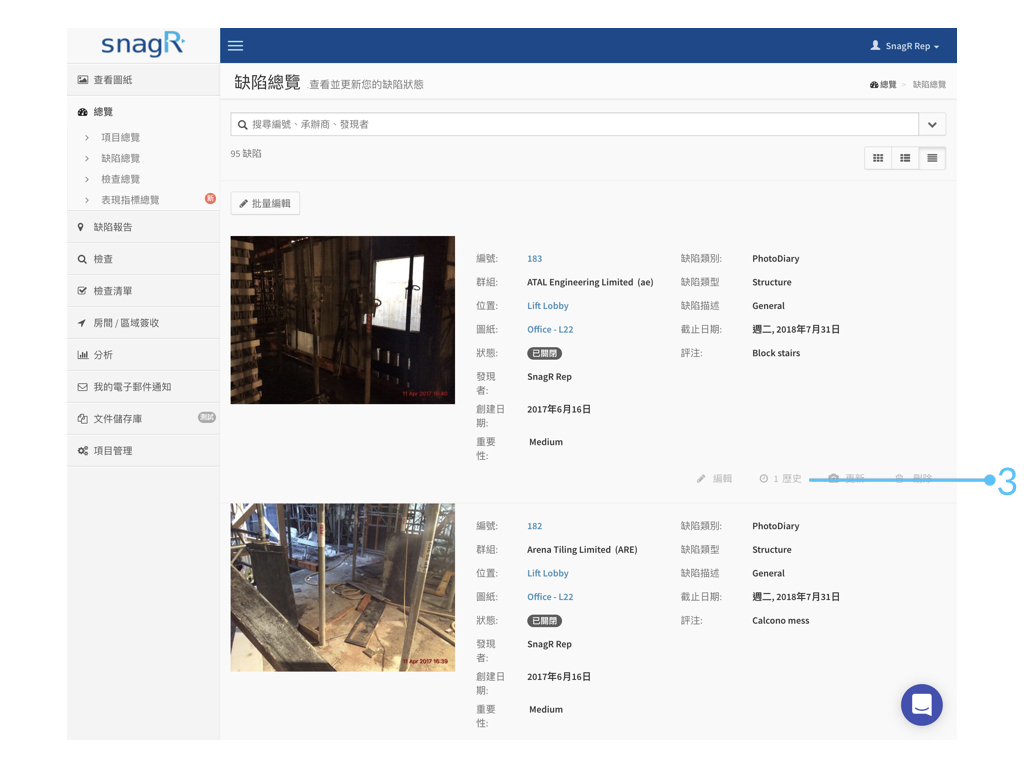The width and height of the screenshot is (1024, 768).
Task: Click 'Arena Tiling Limited (ARE)' text
Action: [x=582, y=549]
